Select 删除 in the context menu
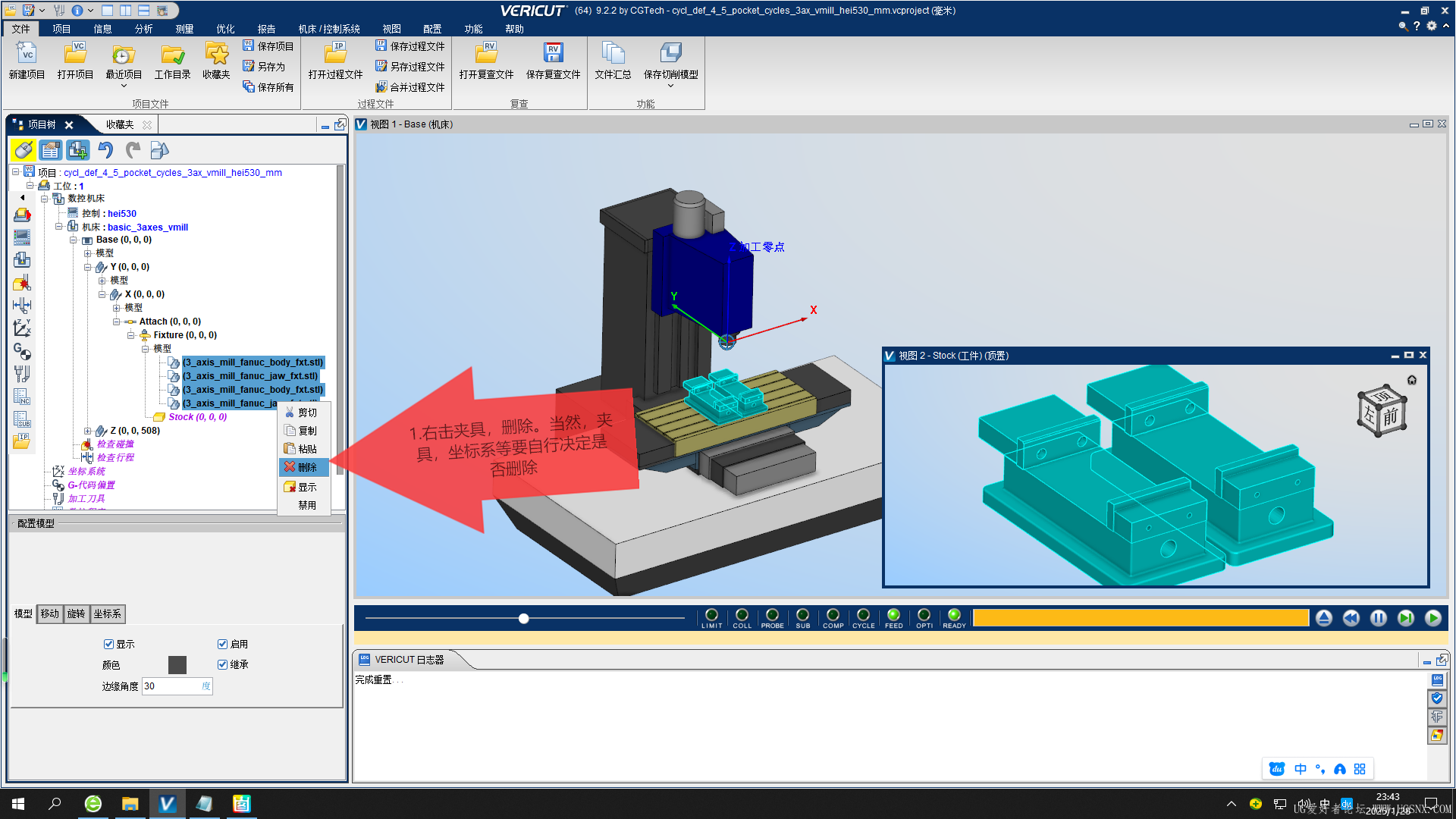The image size is (1456, 819). (x=304, y=467)
